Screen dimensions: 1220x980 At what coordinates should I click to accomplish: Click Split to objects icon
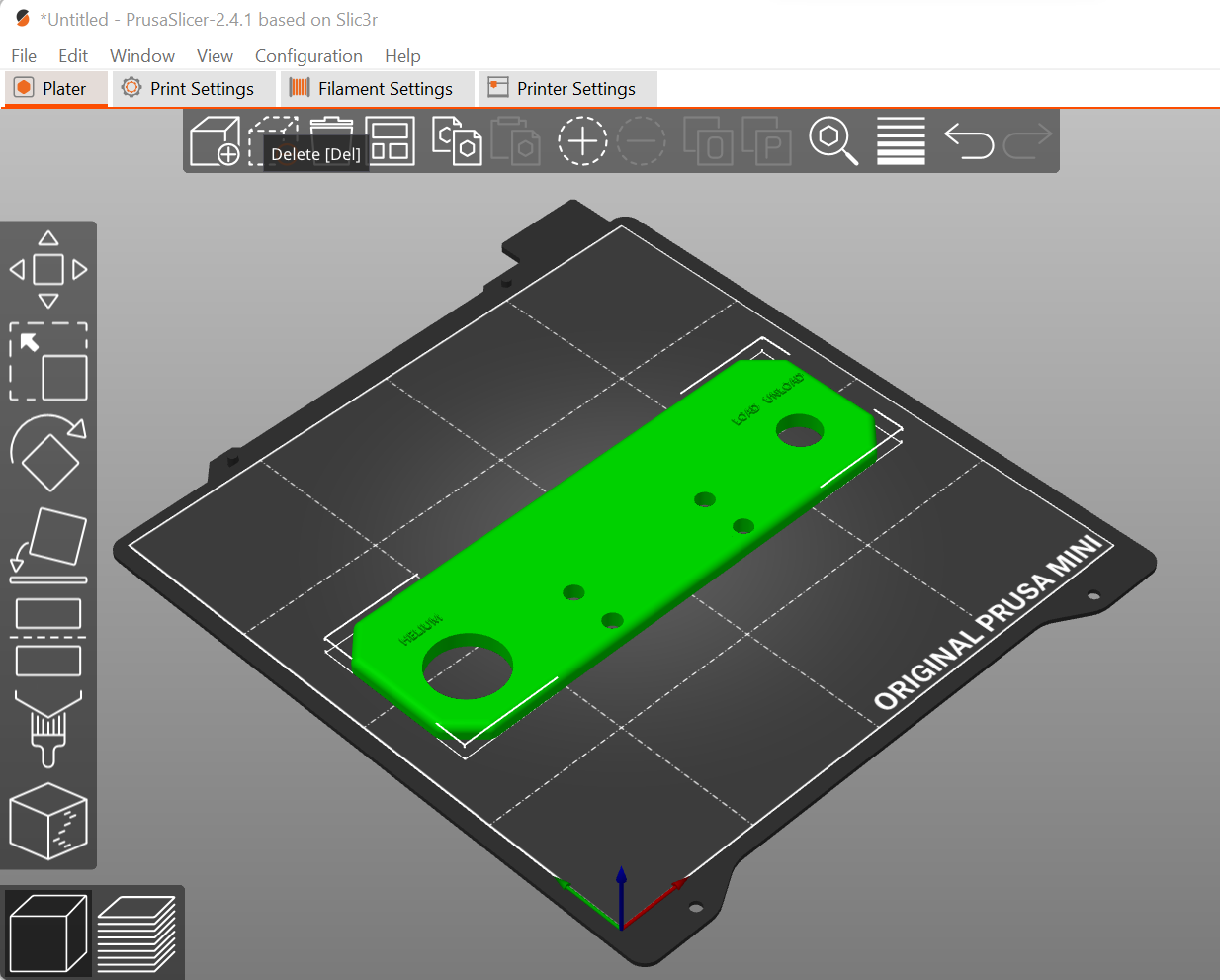(708, 140)
